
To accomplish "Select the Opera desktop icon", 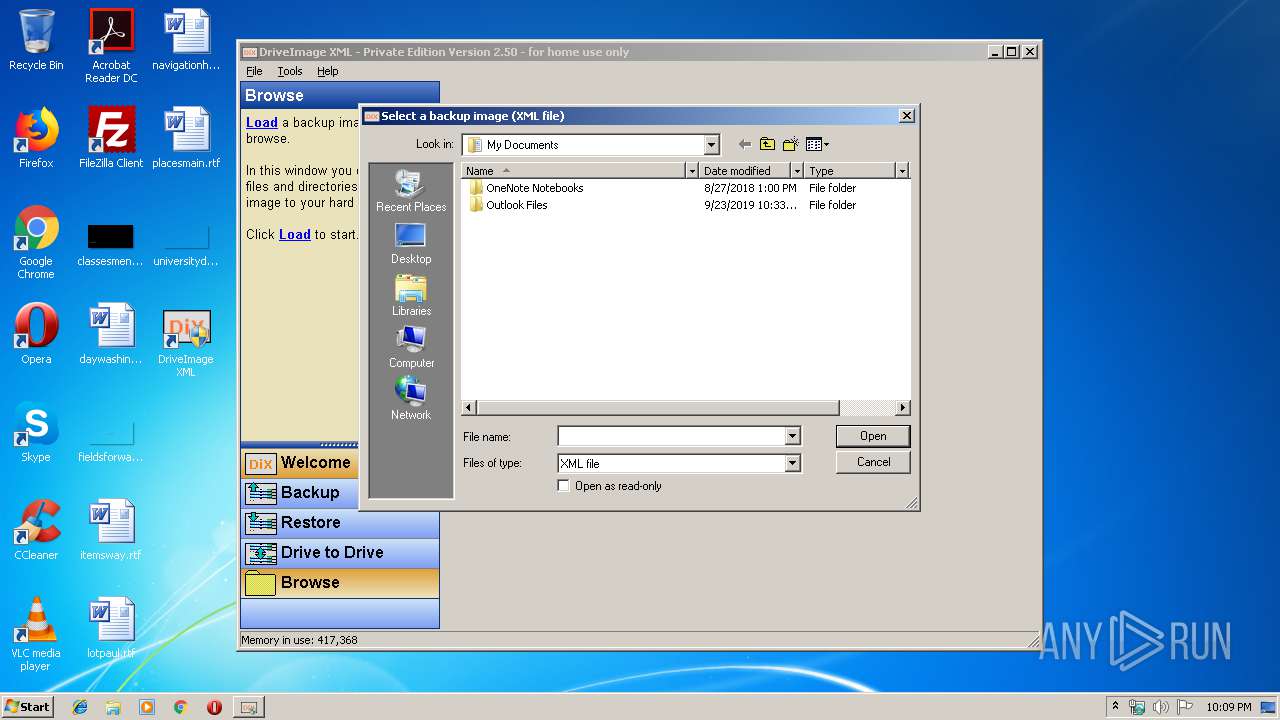I will click(36, 334).
